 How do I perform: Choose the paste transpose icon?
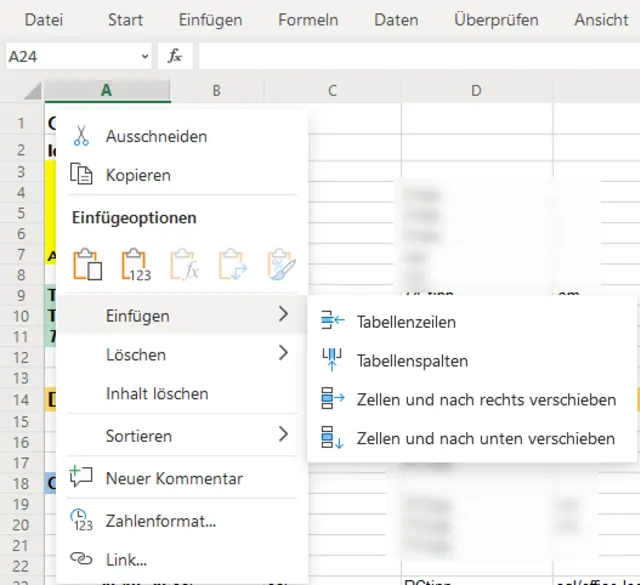[x=233, y=265]
